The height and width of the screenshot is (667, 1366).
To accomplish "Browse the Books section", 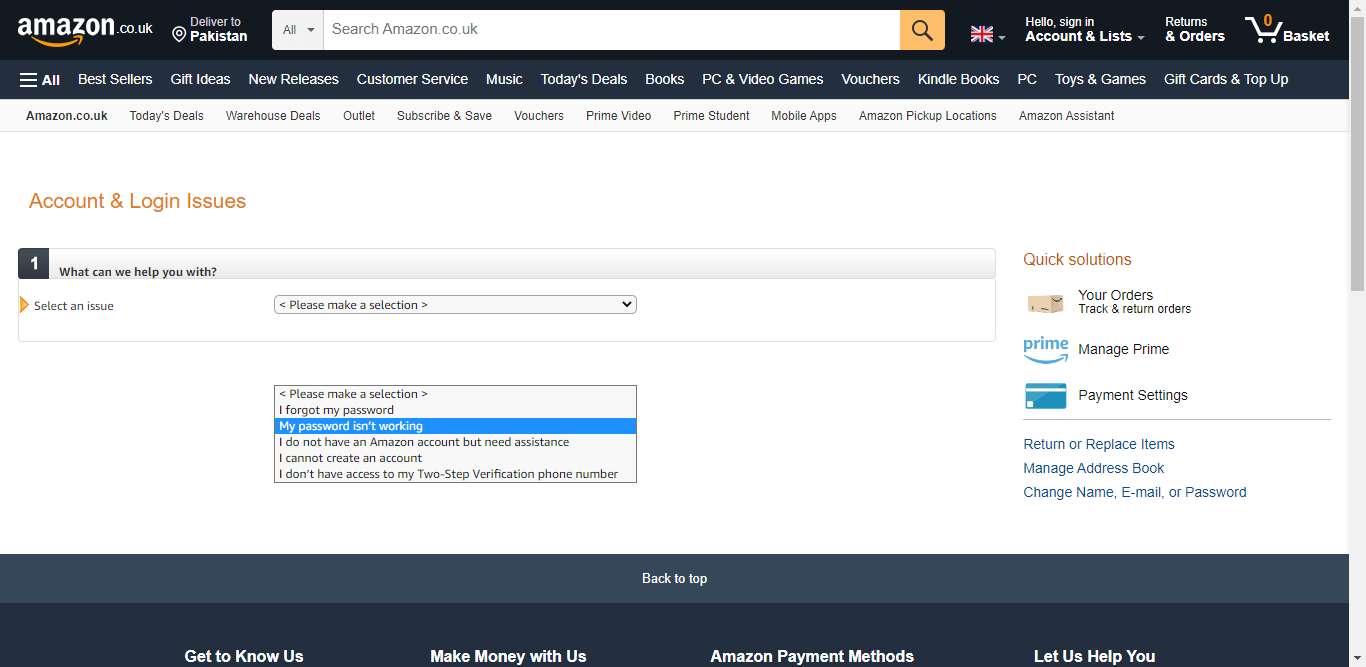I will pos(665,80).
